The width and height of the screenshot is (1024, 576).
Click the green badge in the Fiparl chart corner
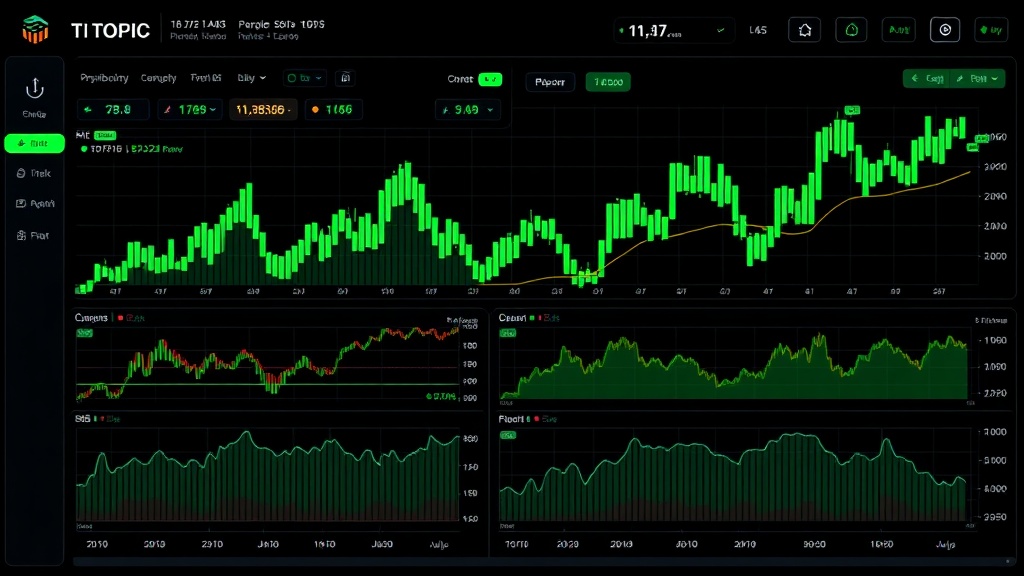pos(507,435)
